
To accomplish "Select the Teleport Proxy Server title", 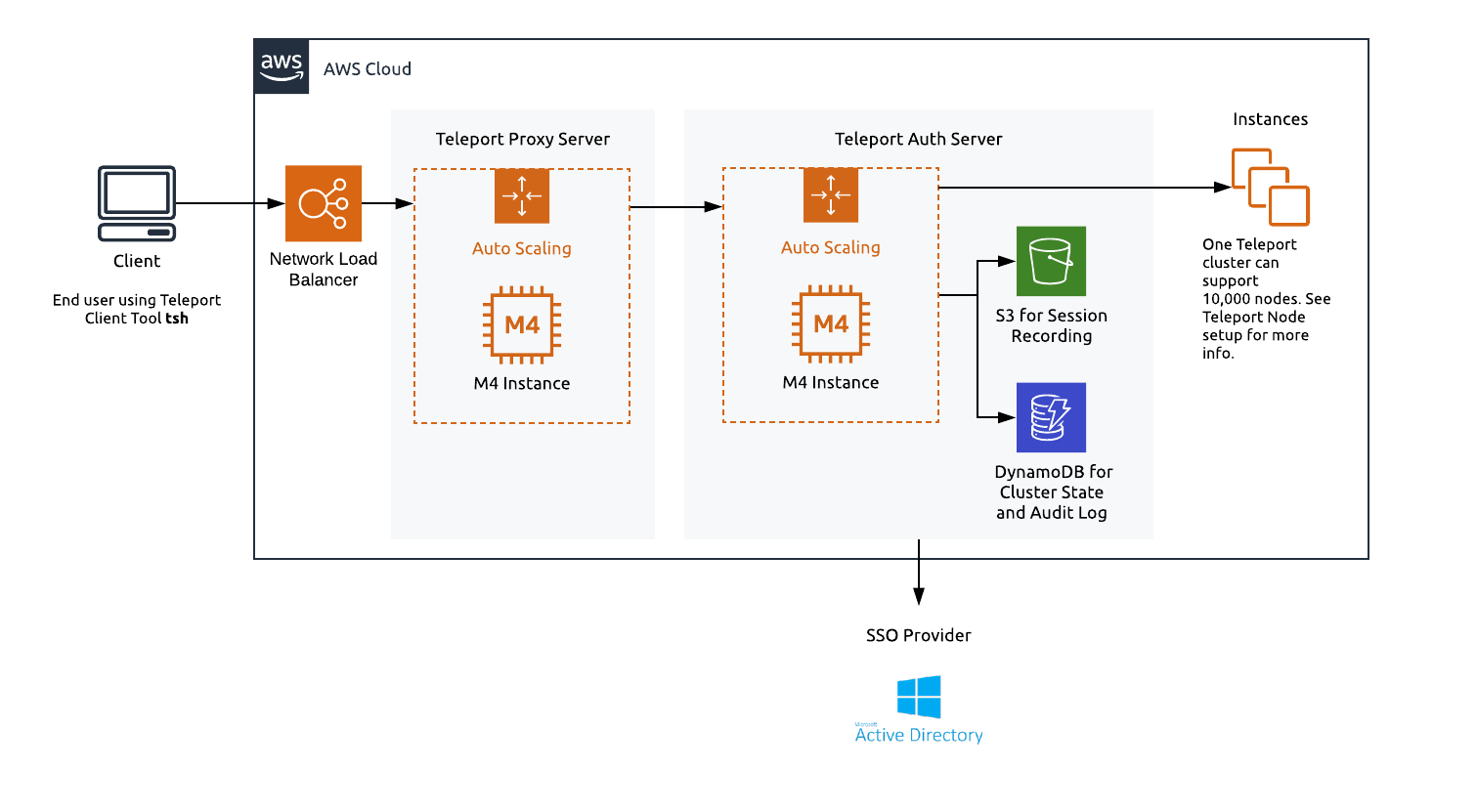I will [523, 139].
